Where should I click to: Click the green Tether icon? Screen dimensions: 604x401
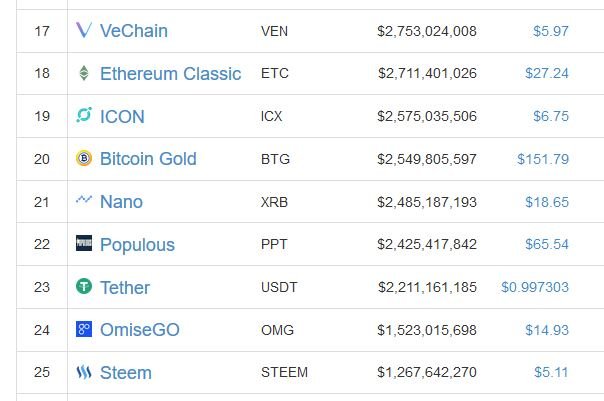pos(84,286)
